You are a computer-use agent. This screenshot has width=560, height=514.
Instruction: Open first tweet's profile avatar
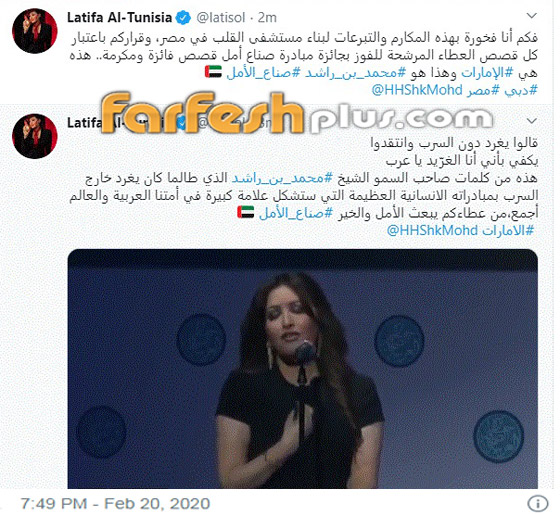(x=34, y=31)
